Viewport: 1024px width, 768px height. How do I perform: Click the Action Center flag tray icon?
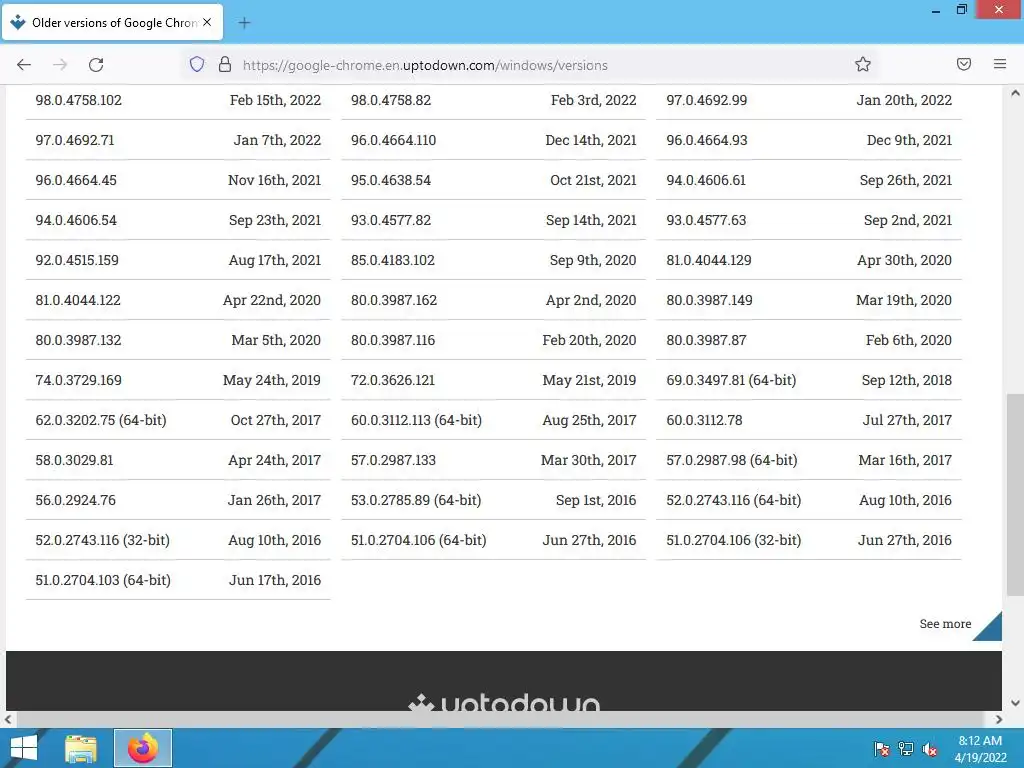(x=882, y=749)
